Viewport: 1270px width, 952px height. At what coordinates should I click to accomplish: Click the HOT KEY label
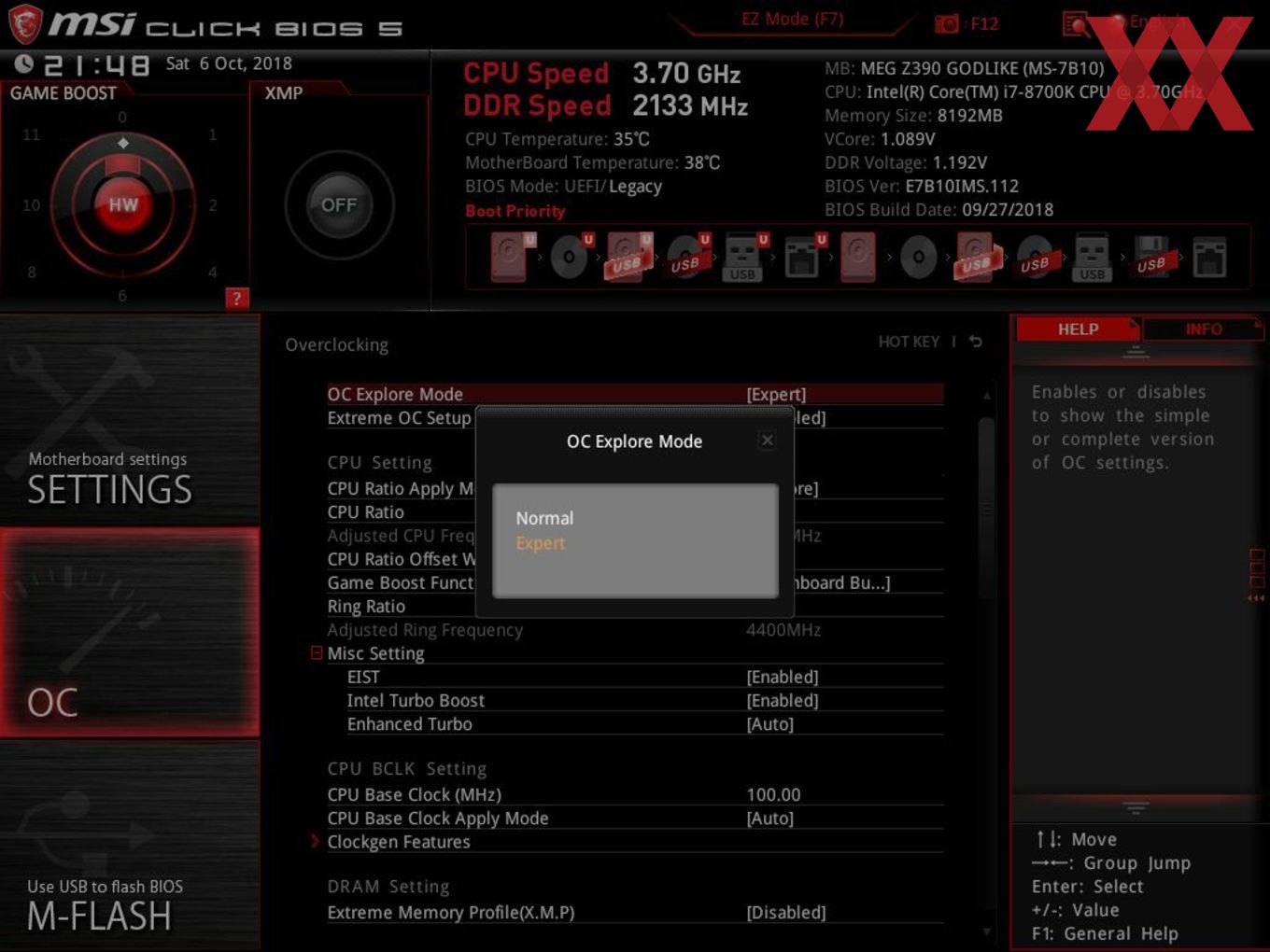tap(909, 342)
